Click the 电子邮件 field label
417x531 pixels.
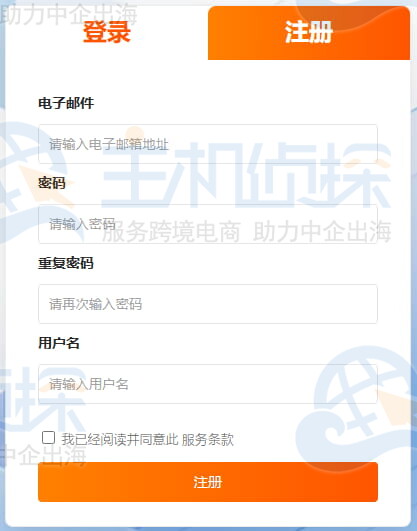coord(66,103)
